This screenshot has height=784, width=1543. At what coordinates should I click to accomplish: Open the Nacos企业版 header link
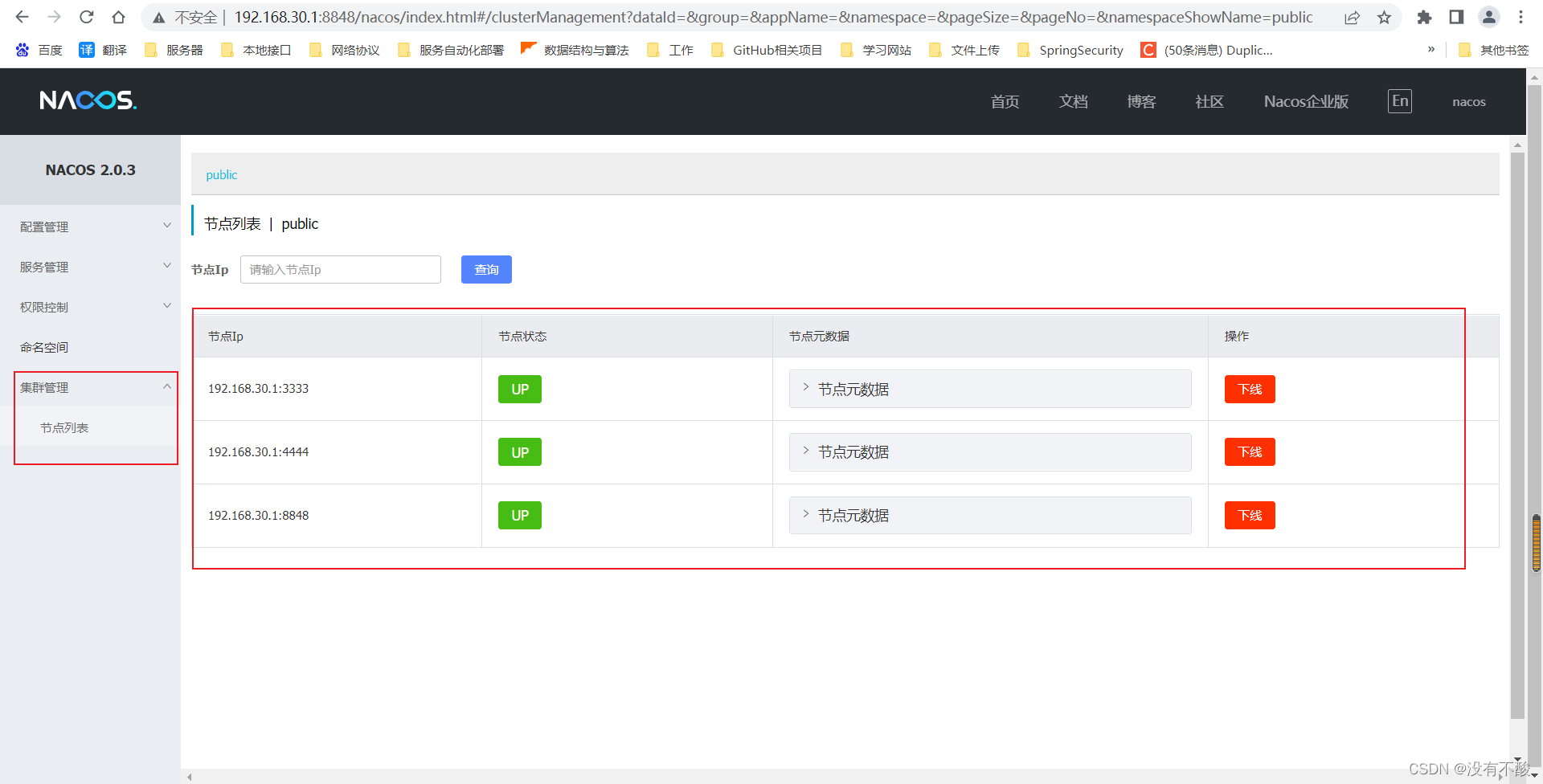click(1306, 101)
